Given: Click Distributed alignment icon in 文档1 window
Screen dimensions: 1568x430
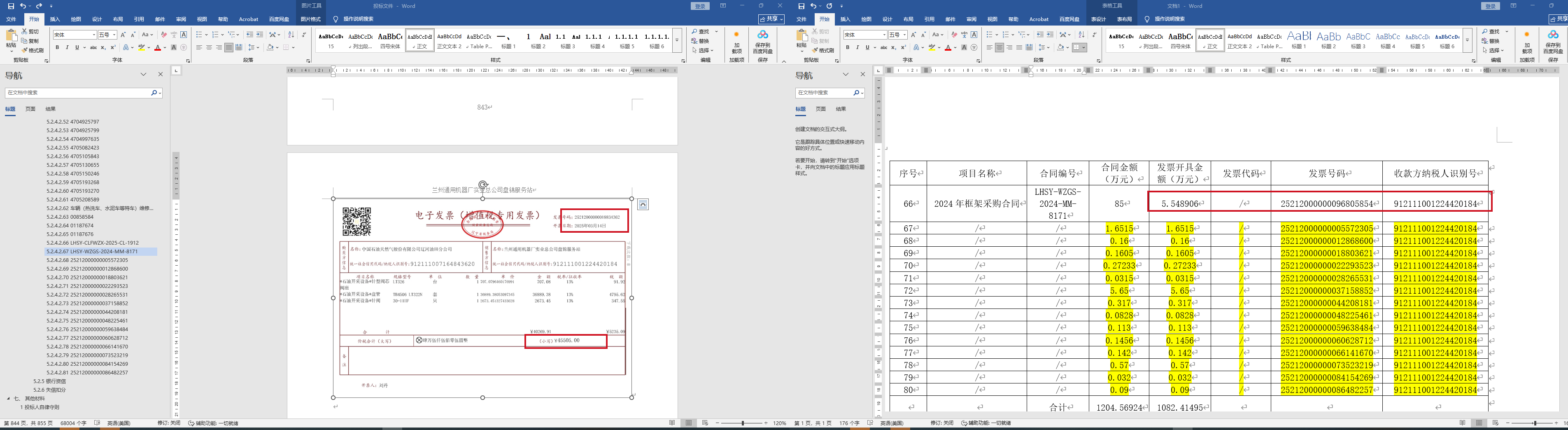Looking at the screenshot, I should click(1029, 47).
